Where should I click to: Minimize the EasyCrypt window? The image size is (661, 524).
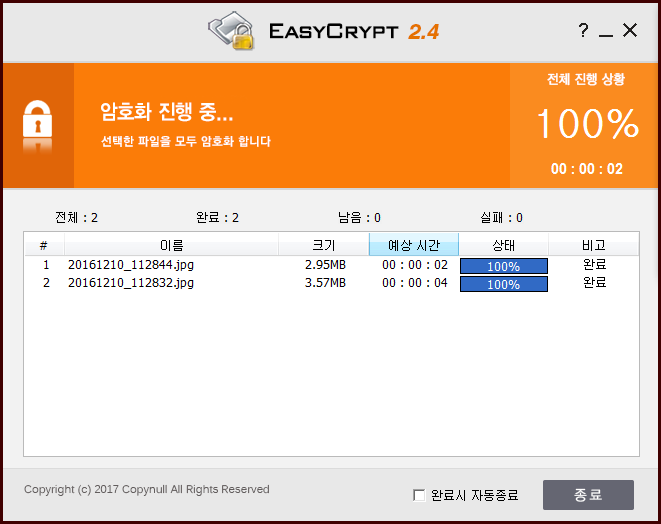click(606, 34)
